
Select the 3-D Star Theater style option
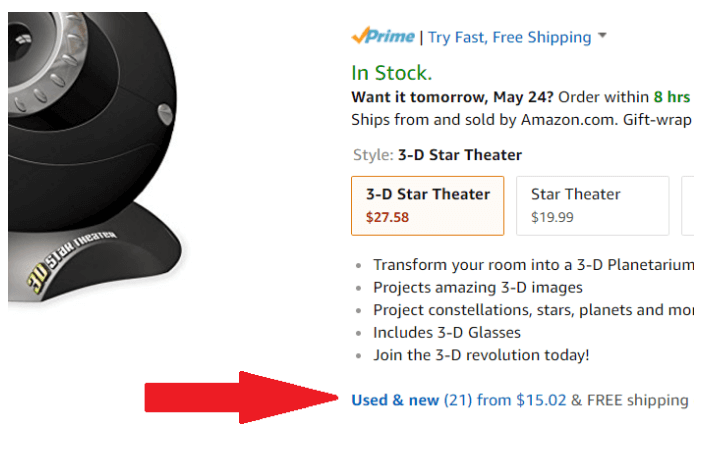pyautogui.click(x=427, y=205)
